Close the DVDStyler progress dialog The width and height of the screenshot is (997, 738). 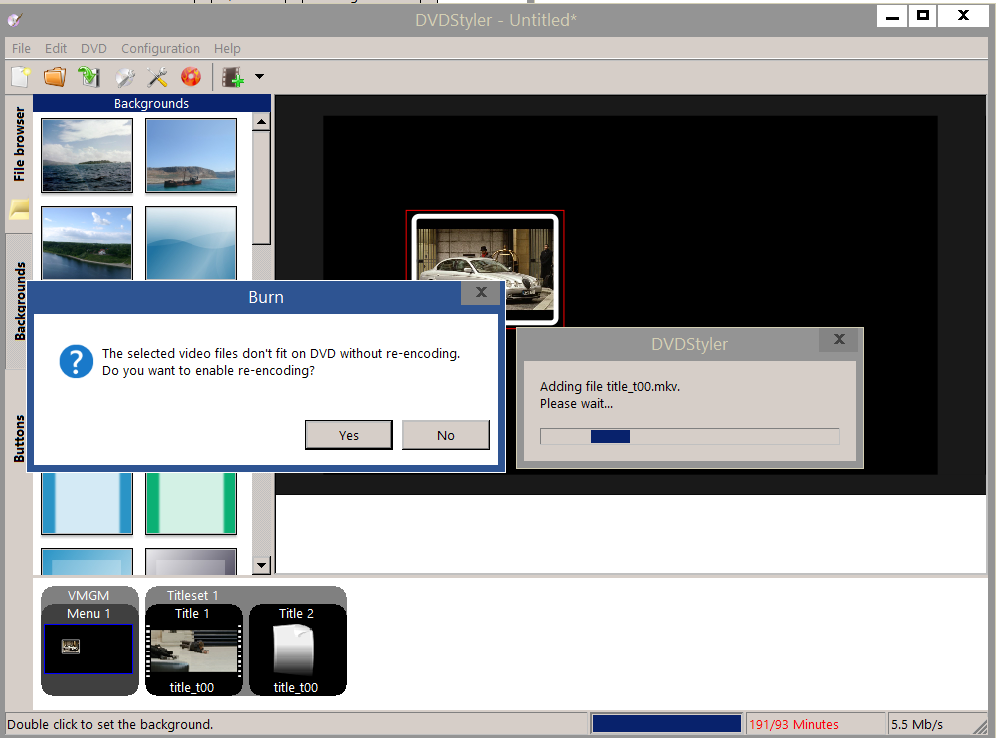tap(839, 339)
